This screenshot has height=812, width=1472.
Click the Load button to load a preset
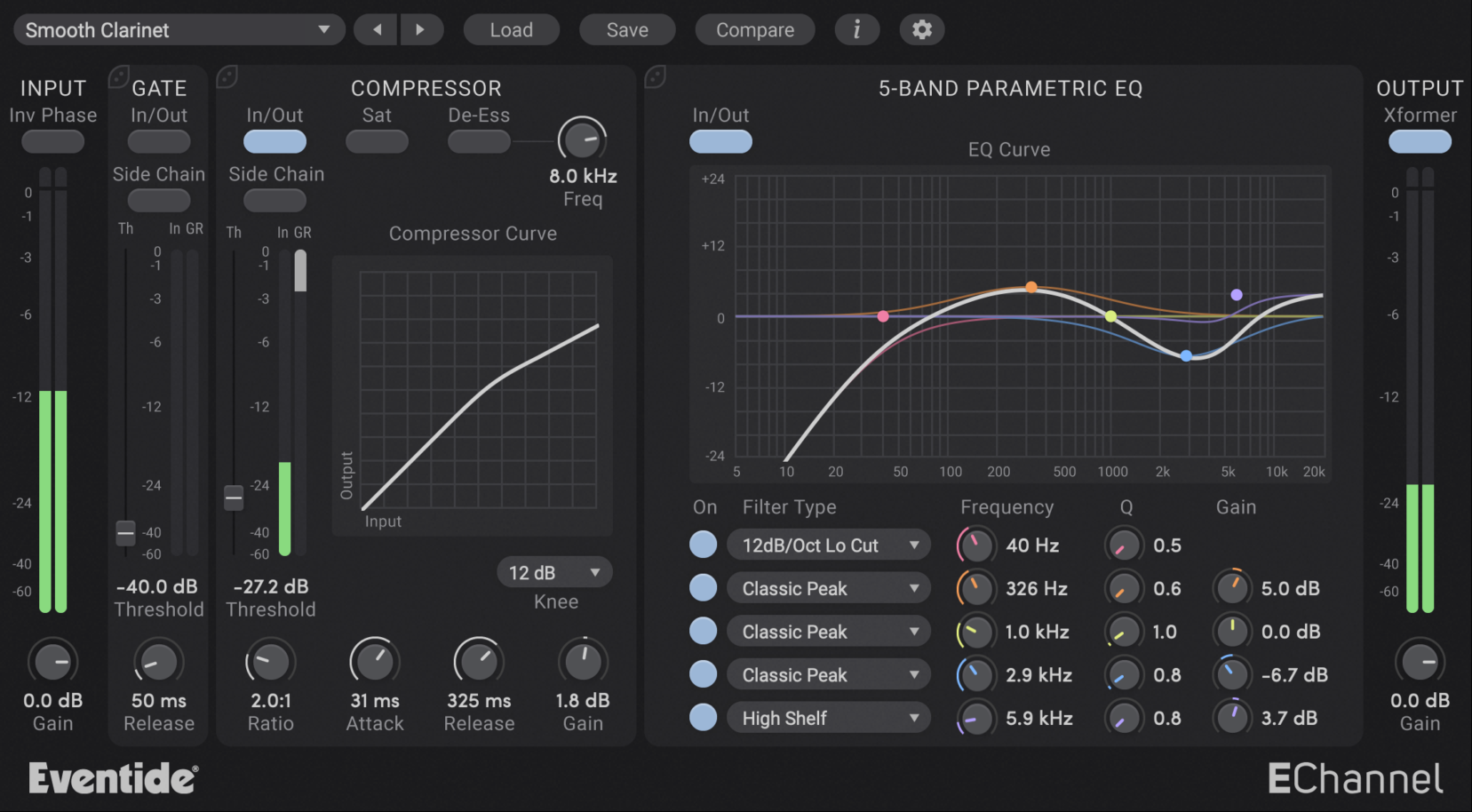(511, 29)
